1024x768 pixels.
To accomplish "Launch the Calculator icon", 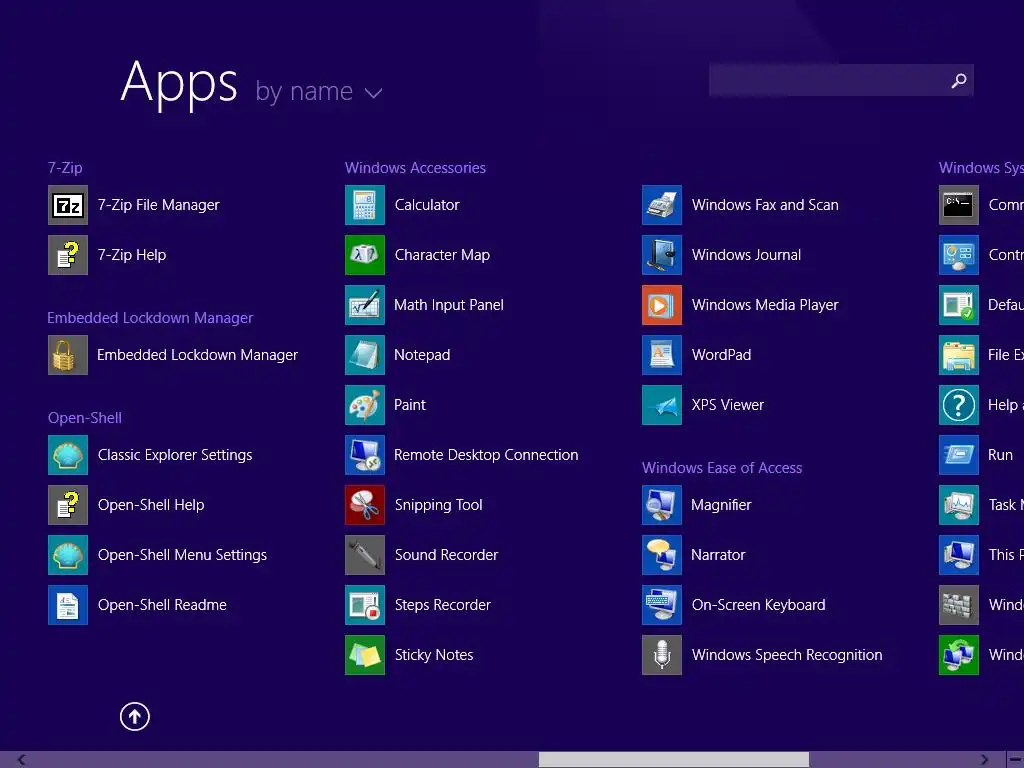I will pyautogui.click(x=365, y=205).
